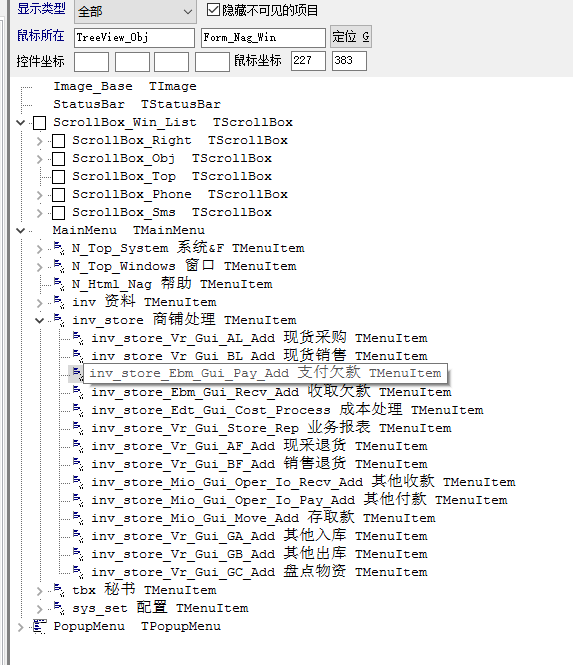Click the TreeView_Obj input field
573x665 pixels.
pyautogui.click(x=134, y=38)
